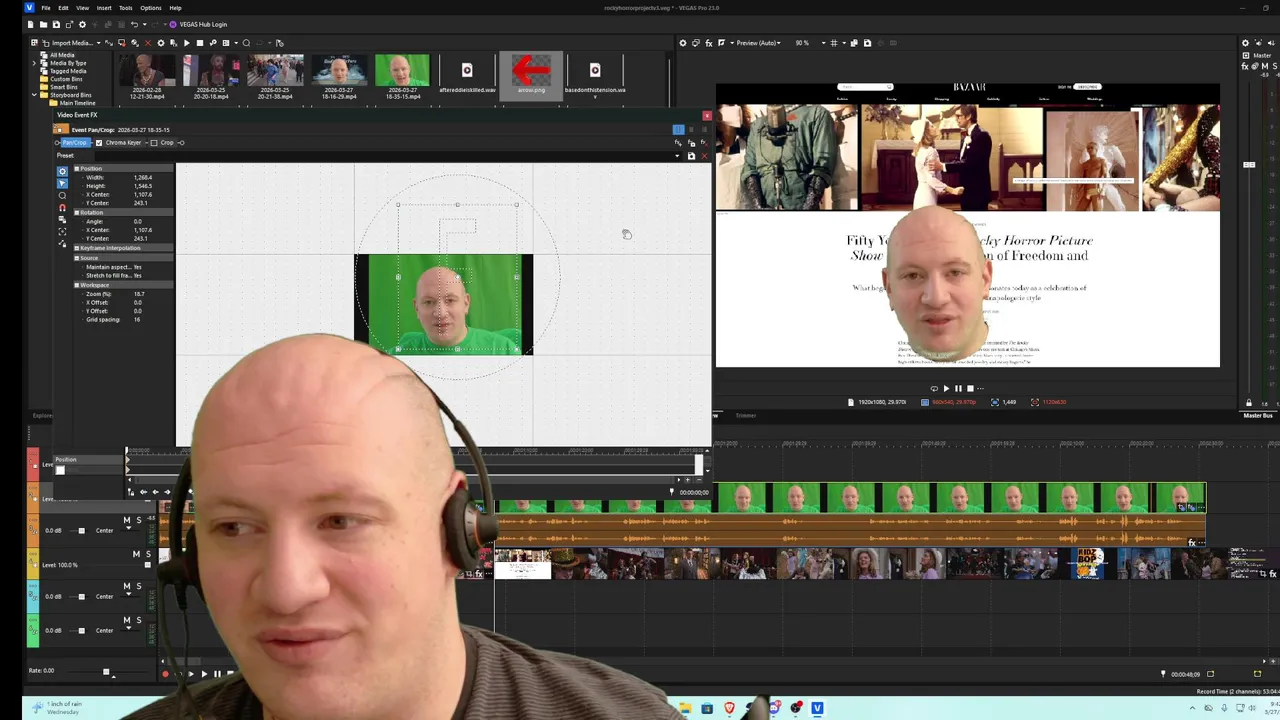Screen dimensions: 1280x720
Task: Click Width value 1,268.4
Action: (143, 177)
